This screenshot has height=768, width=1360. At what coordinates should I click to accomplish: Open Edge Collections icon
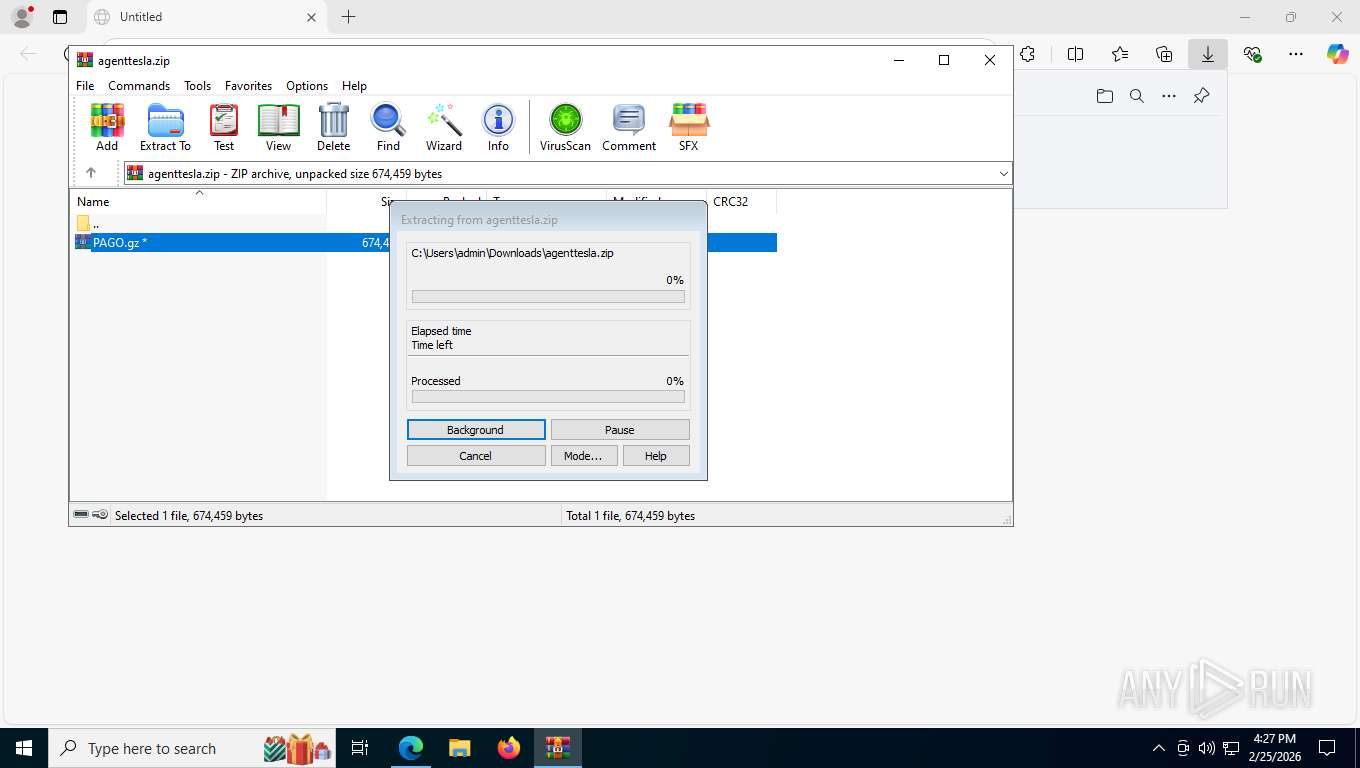click(1164, 54)
